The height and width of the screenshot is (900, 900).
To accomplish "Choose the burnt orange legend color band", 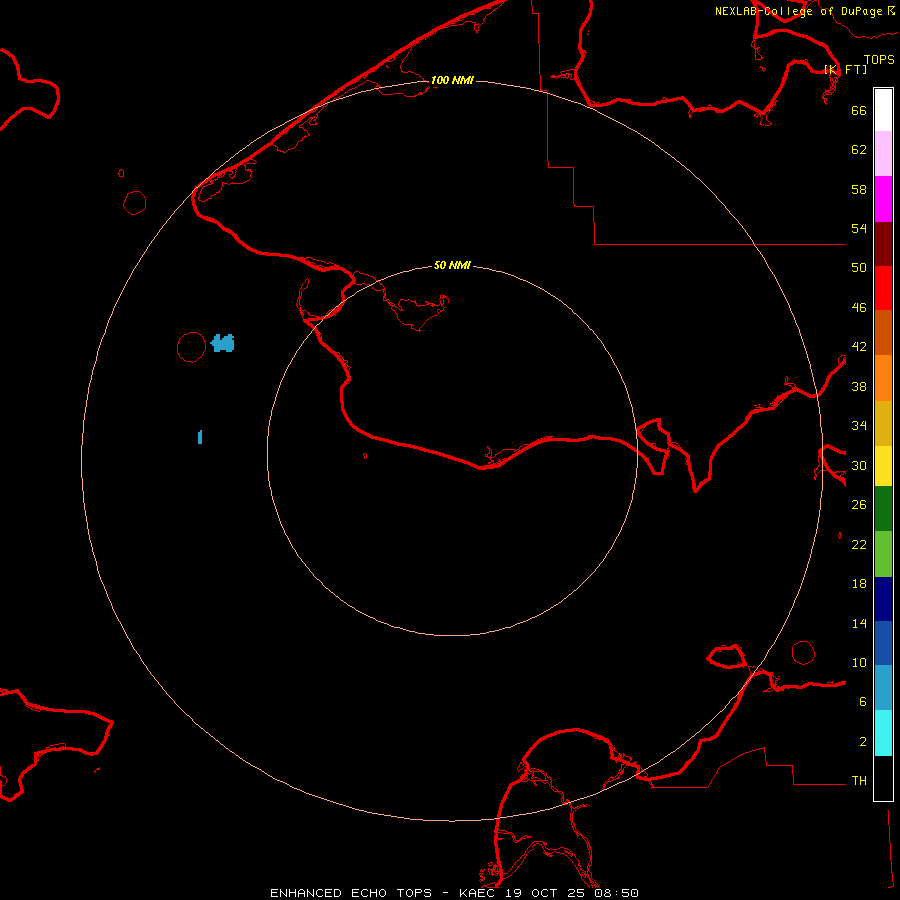I will (883, 332).
